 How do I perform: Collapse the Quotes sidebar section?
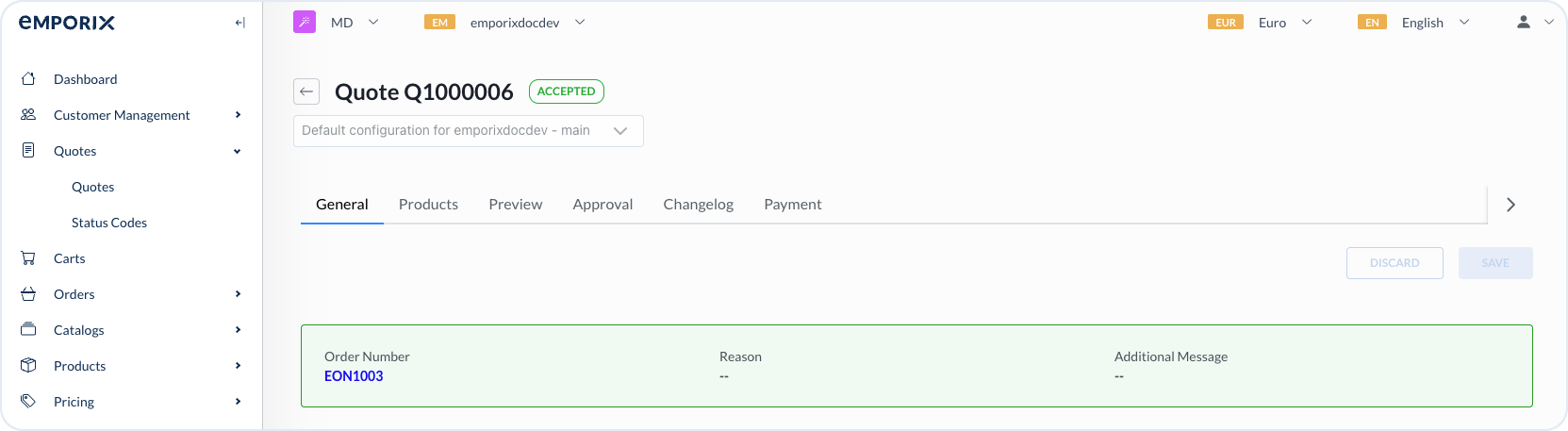pos(238,151)
